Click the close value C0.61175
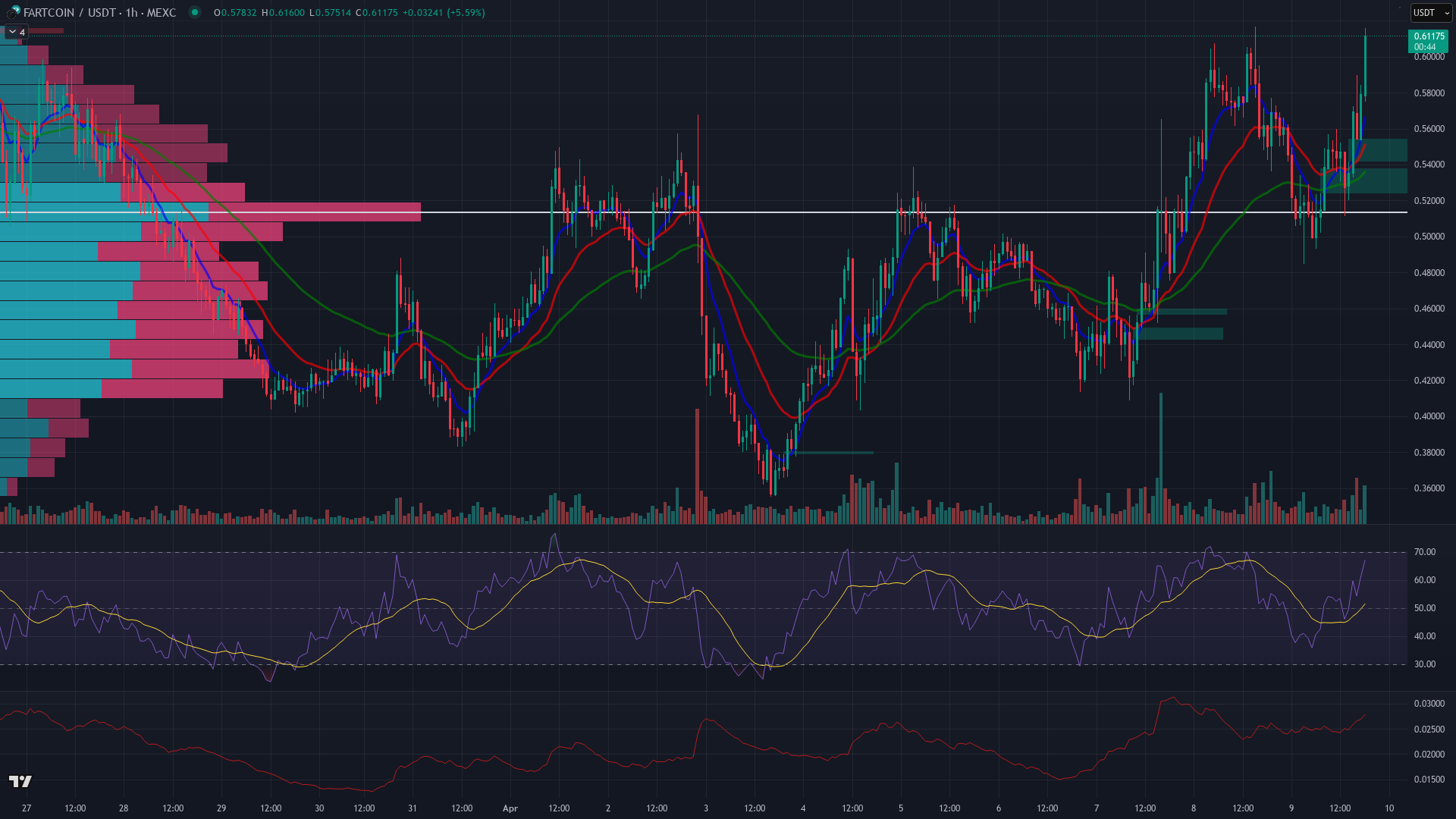Screen dimensions: 1456x819 [377, 12]
